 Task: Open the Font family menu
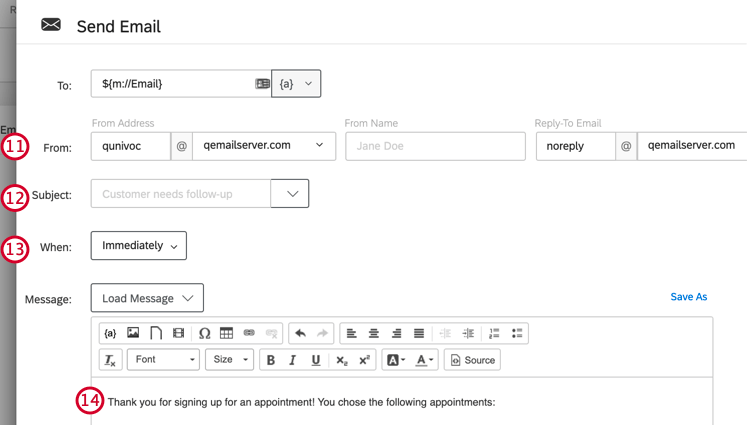point(163,360)
